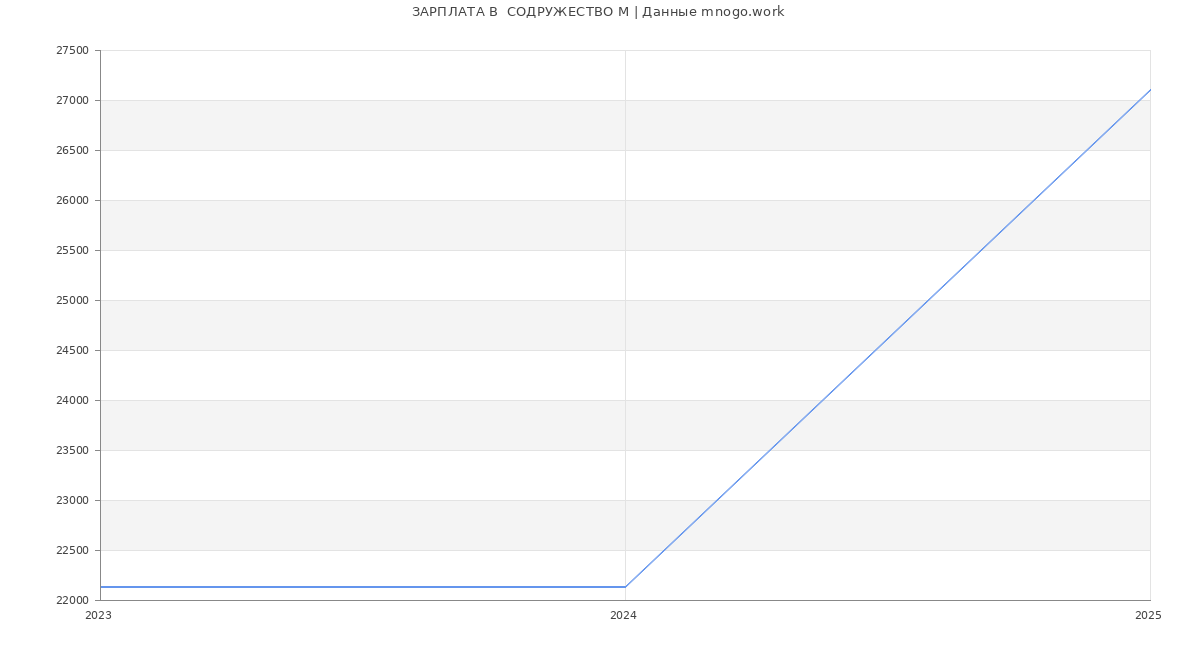1200x650 pixels.
Task: Click the 26500 y-axis tick label
Action: (72, 151)
